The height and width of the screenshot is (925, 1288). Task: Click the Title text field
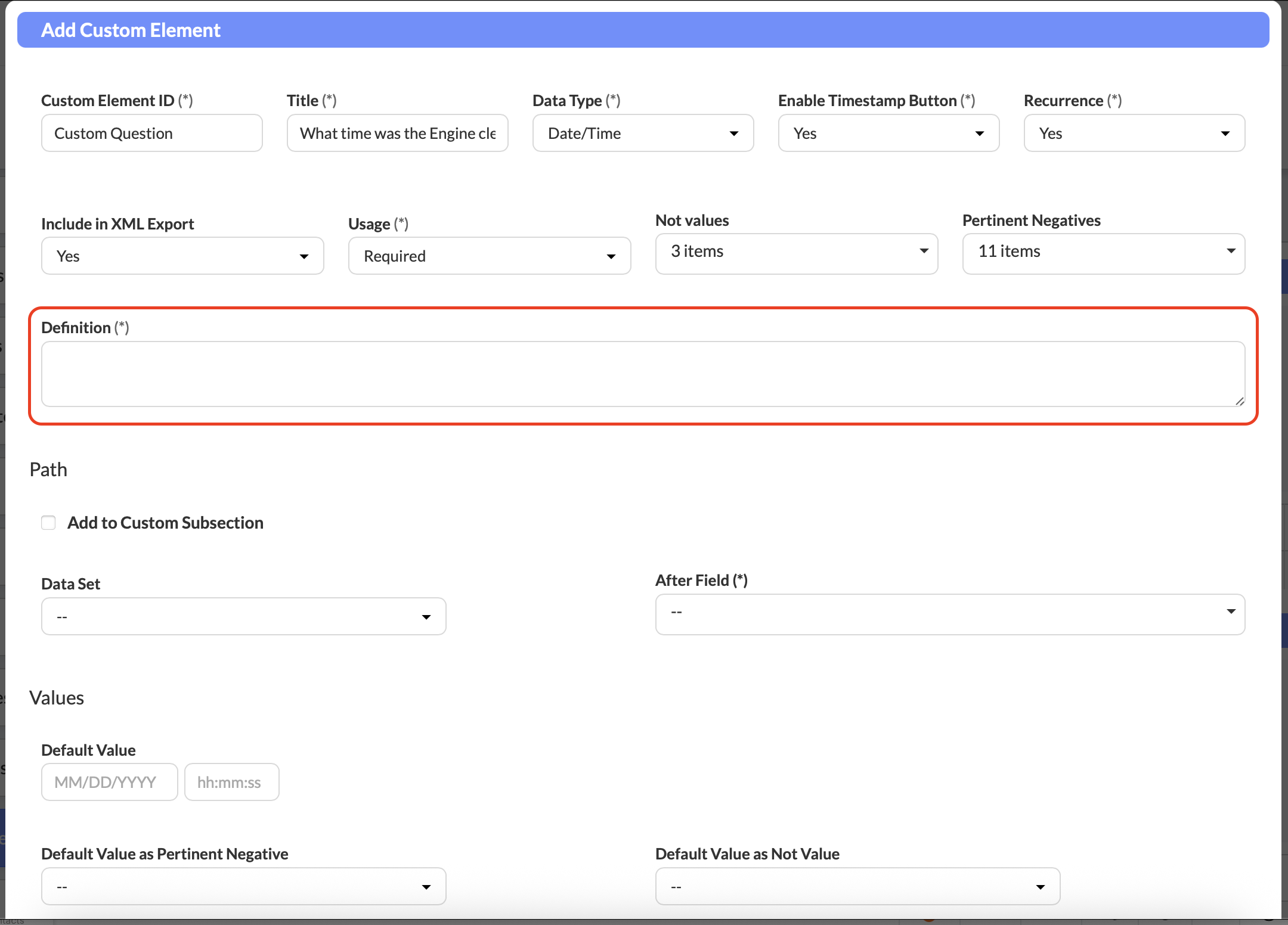point(397,134)
